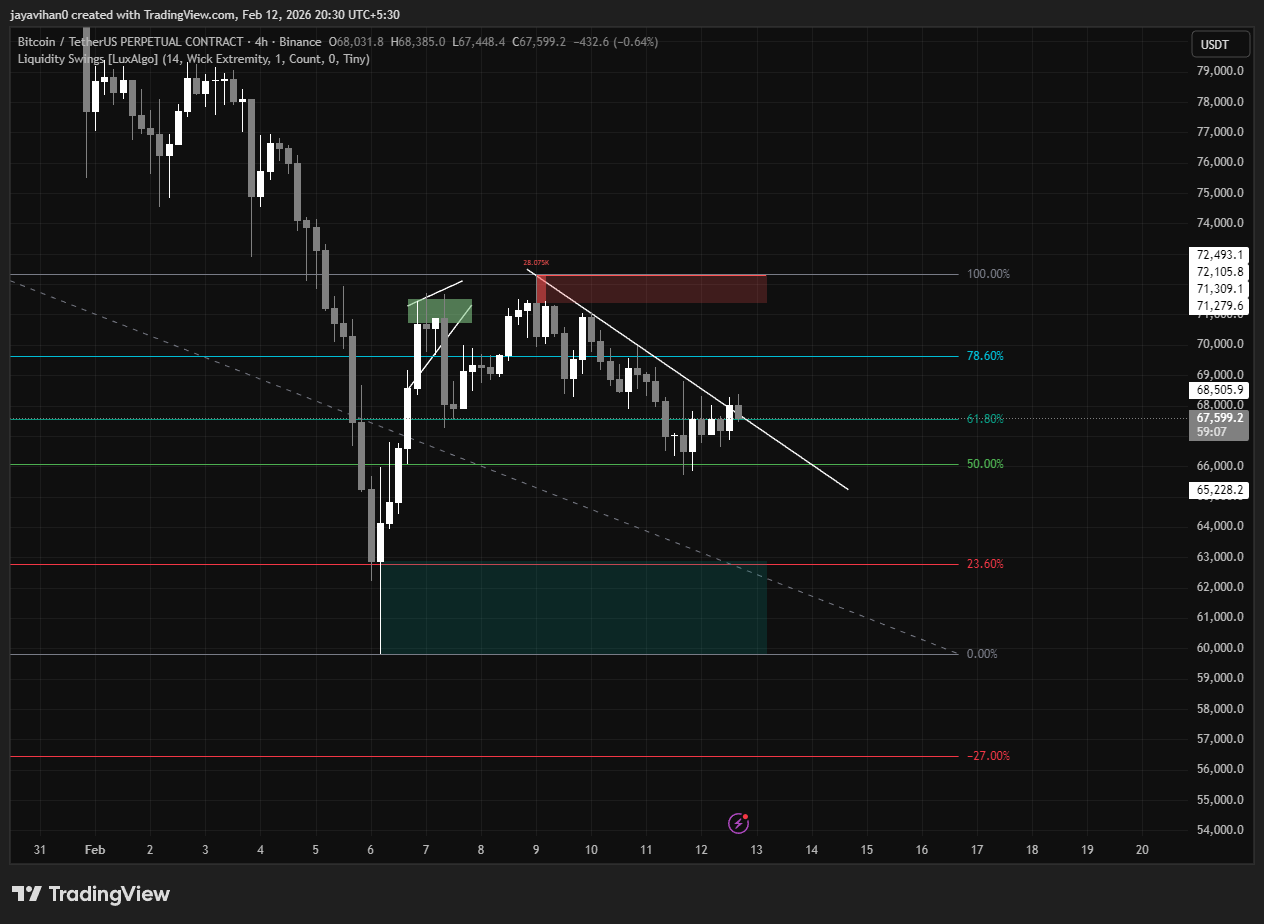1264x924 pixels.
Task: Click the Liquidity Swings LuxAlgo indicator label
Action: click(x=193, y=59)
